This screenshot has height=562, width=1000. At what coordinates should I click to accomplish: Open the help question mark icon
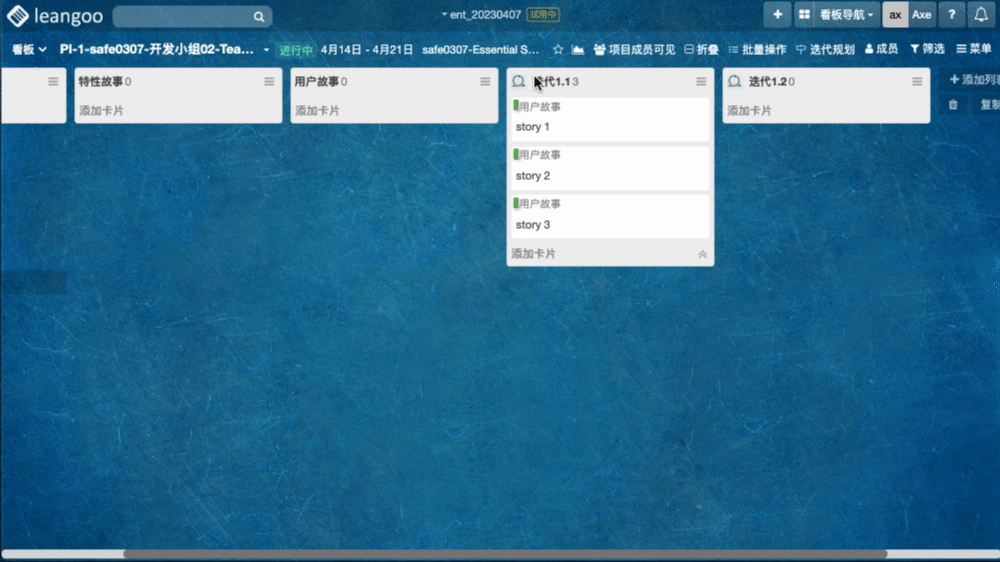pos(951,15)
